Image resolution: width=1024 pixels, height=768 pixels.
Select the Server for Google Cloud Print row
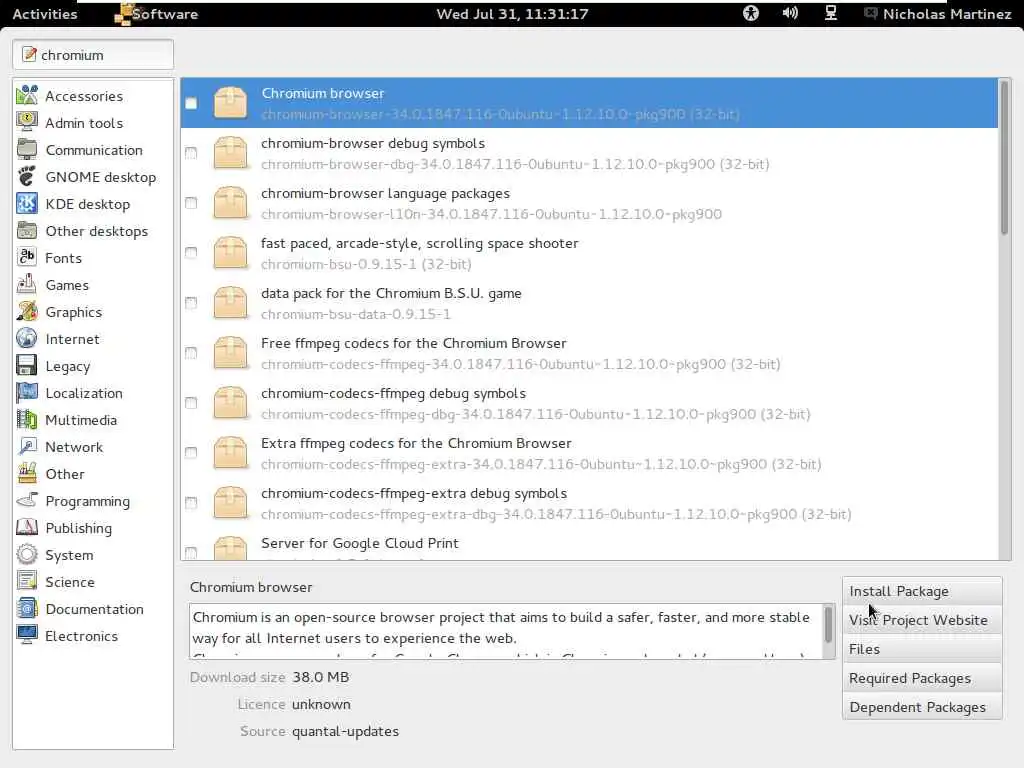[x=589, y=548]
